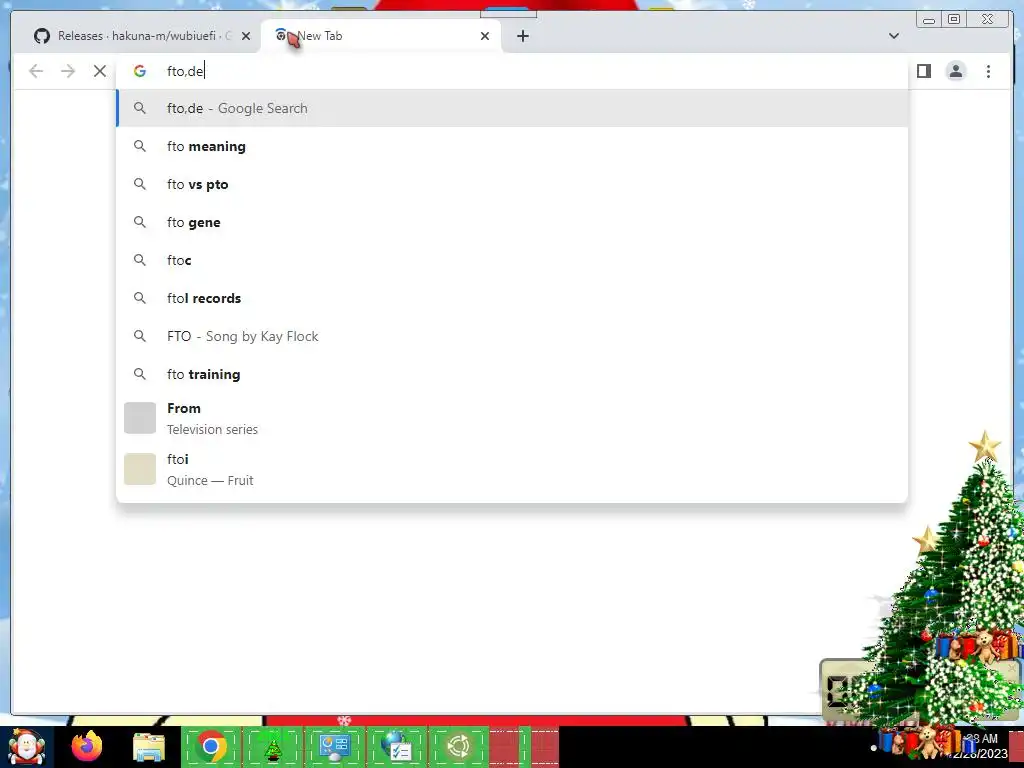Choose the 'fto vs pto' suggestion
1024x768 pixels.
pyautogui.click(x=513, y=184)
